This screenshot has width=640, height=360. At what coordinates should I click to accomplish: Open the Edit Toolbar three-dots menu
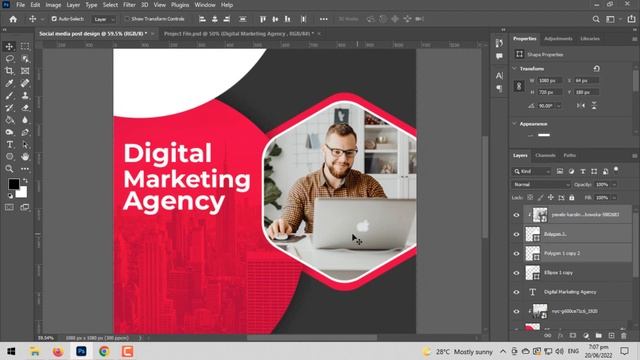pyautogui.click(x=25, y=169)
